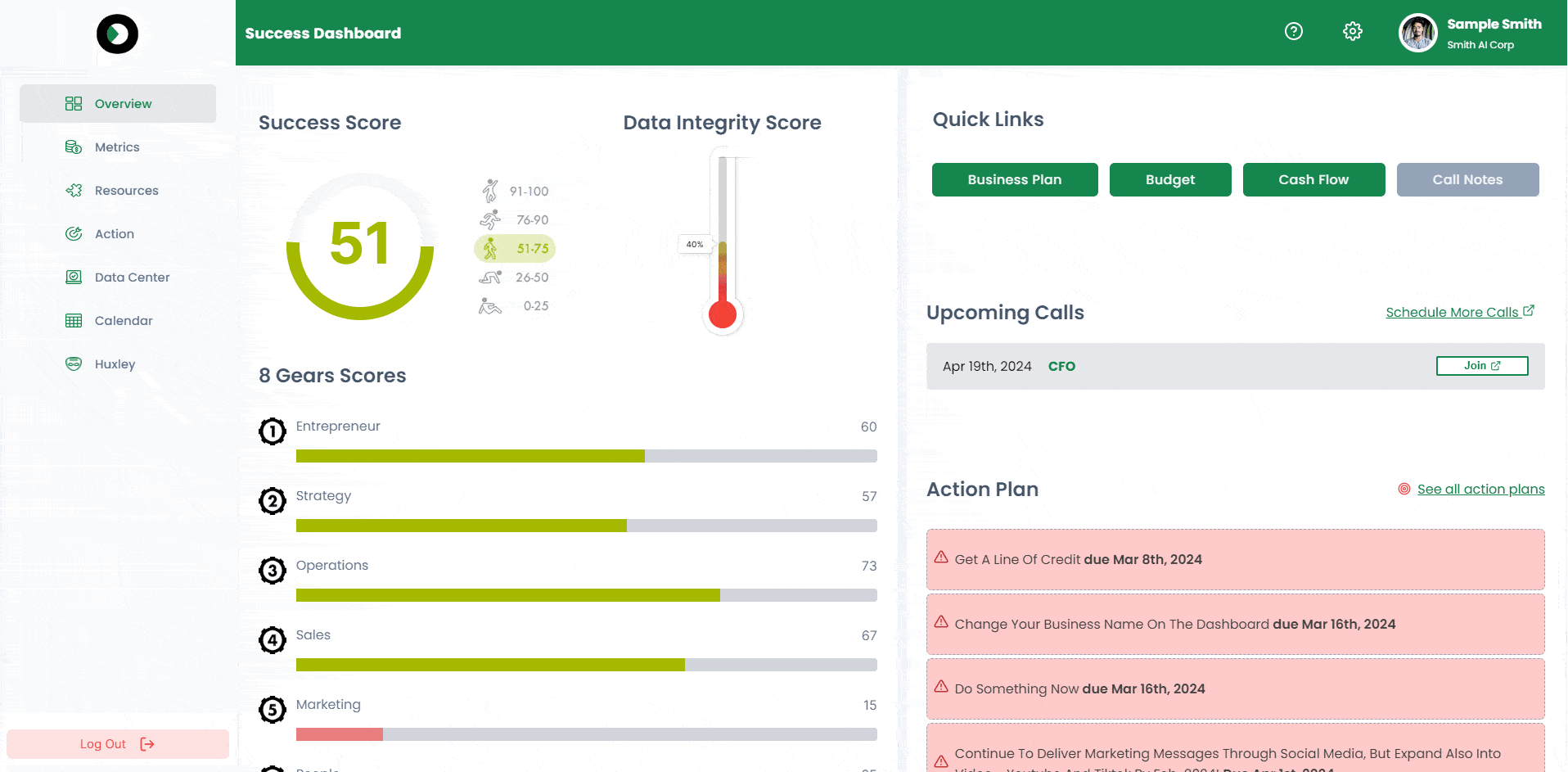
Task: Click the warning icon on Get A Line Of Credit
Action: pyautogui.click(x=941, y=558)
